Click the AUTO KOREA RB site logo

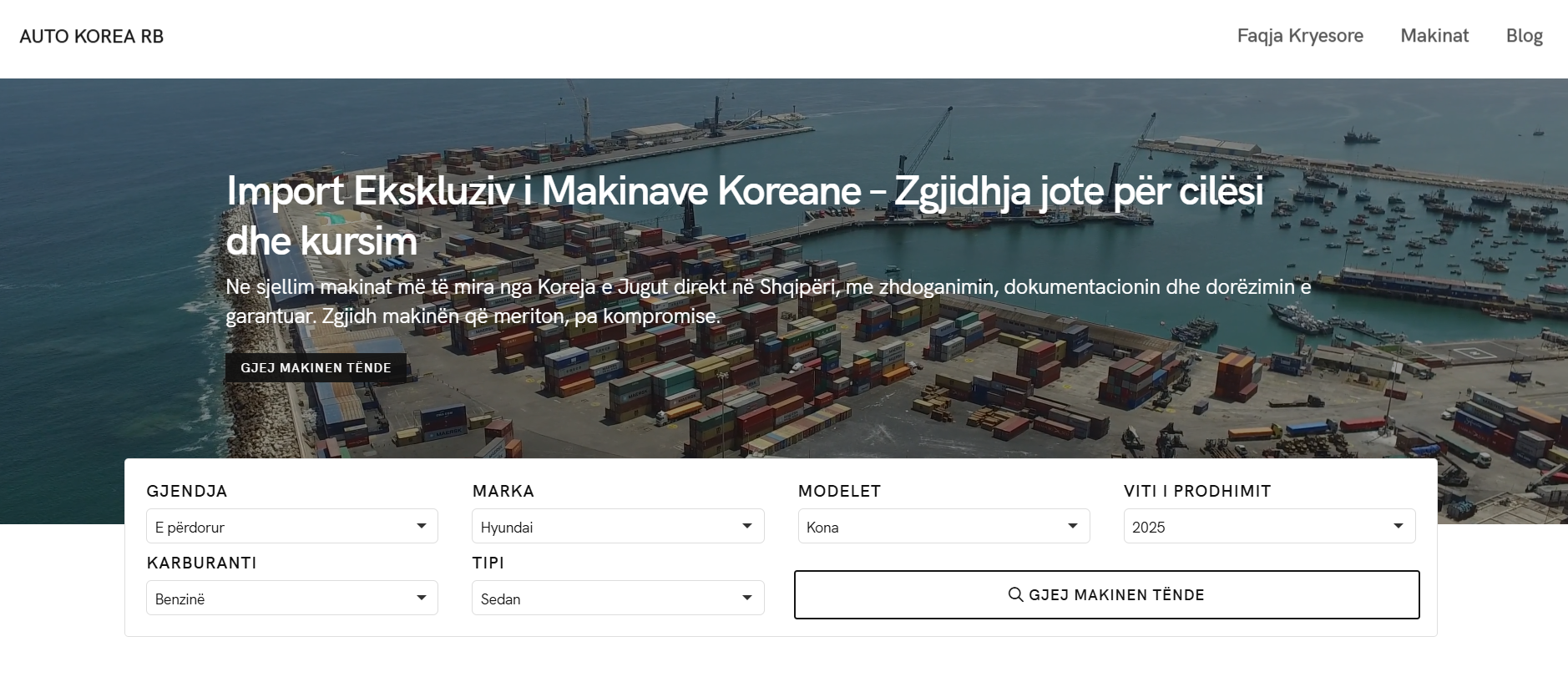[92, 37]
